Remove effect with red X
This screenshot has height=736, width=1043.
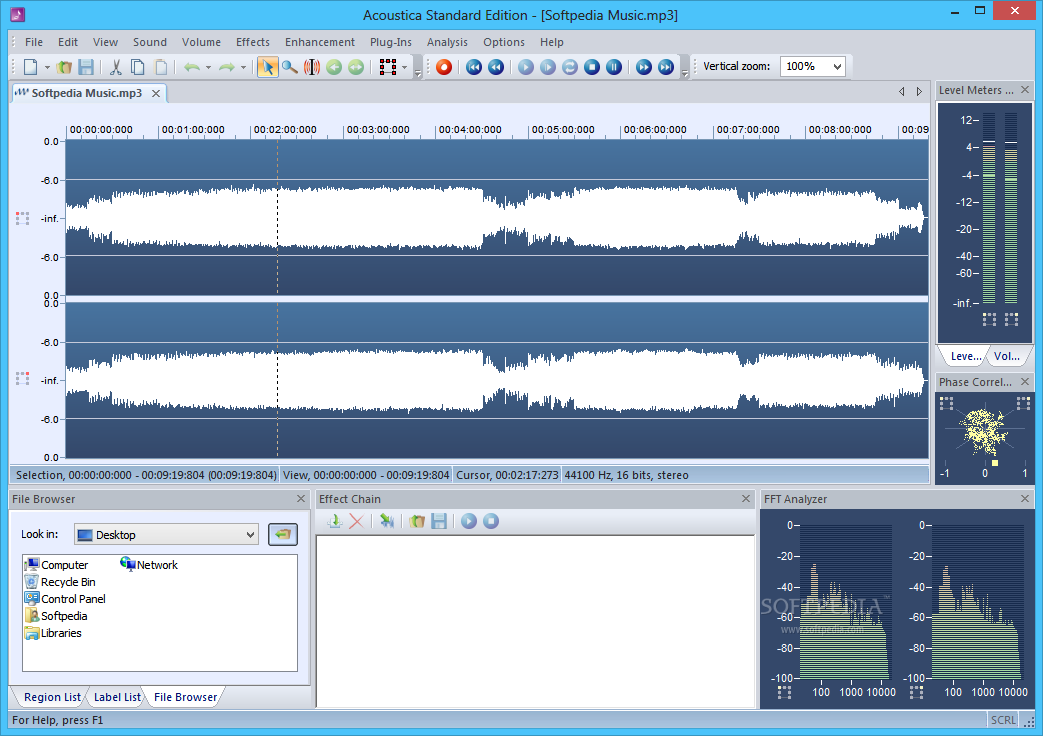pos(357,521)
